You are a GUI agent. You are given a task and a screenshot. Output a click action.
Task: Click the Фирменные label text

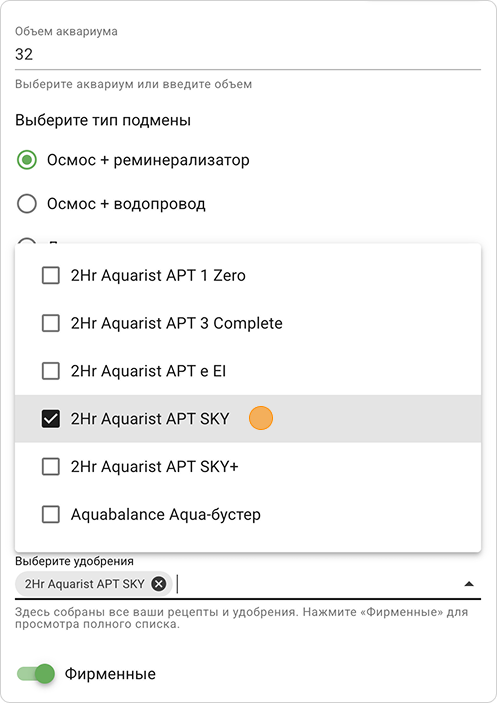(x=110, y=673)
